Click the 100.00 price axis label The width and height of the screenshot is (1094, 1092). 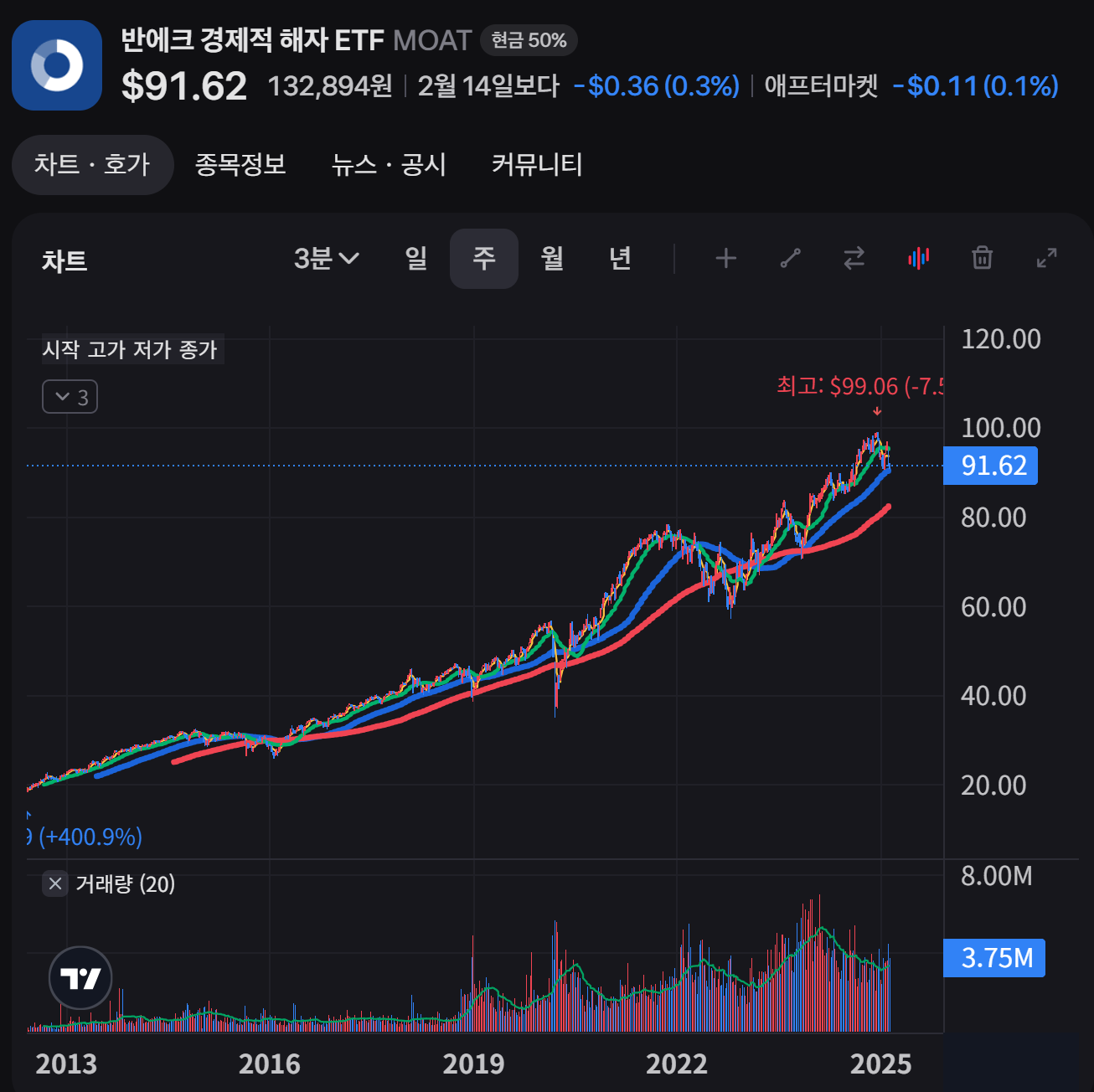coord(1000,428)
